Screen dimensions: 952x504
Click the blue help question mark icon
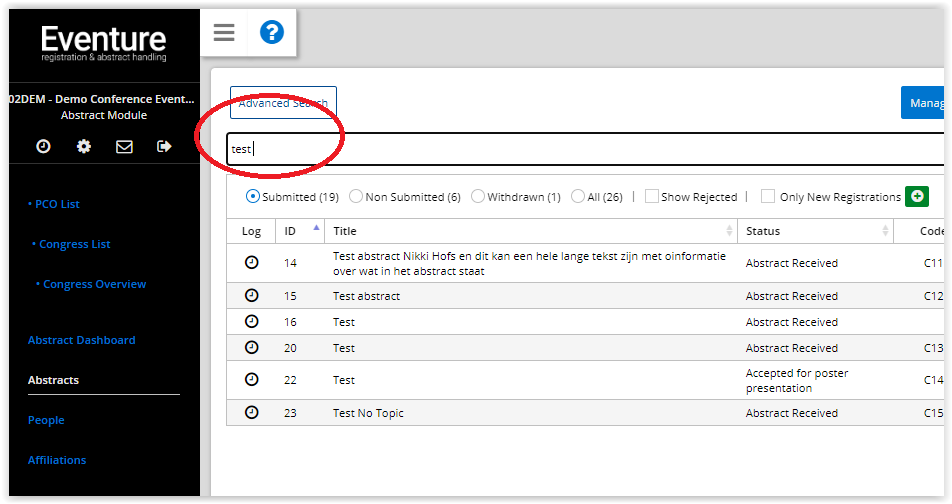[271, 32]
